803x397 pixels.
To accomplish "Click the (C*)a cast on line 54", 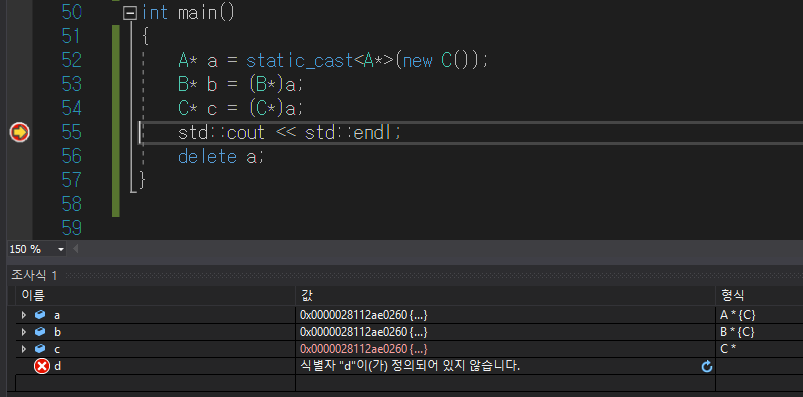I will (x=274, y=109).
